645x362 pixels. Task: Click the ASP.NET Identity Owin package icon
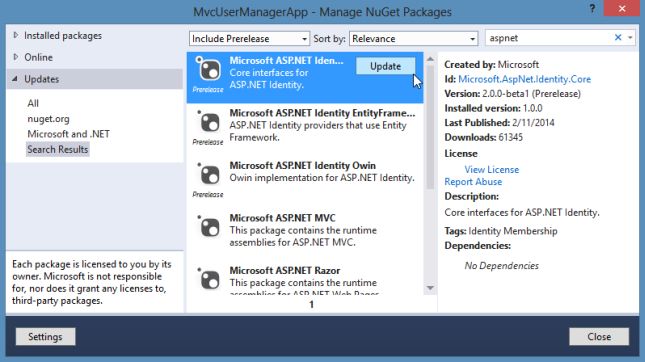(209, 174)
